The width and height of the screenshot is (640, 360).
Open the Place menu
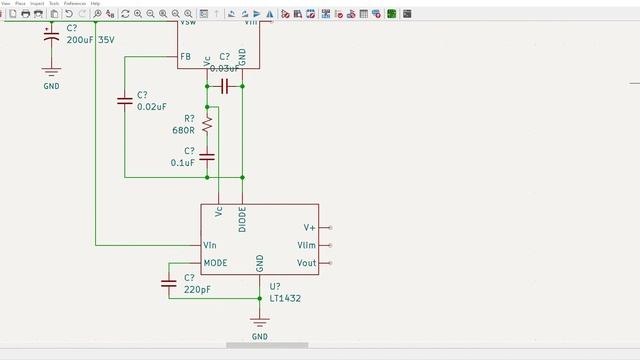point(20,3)
